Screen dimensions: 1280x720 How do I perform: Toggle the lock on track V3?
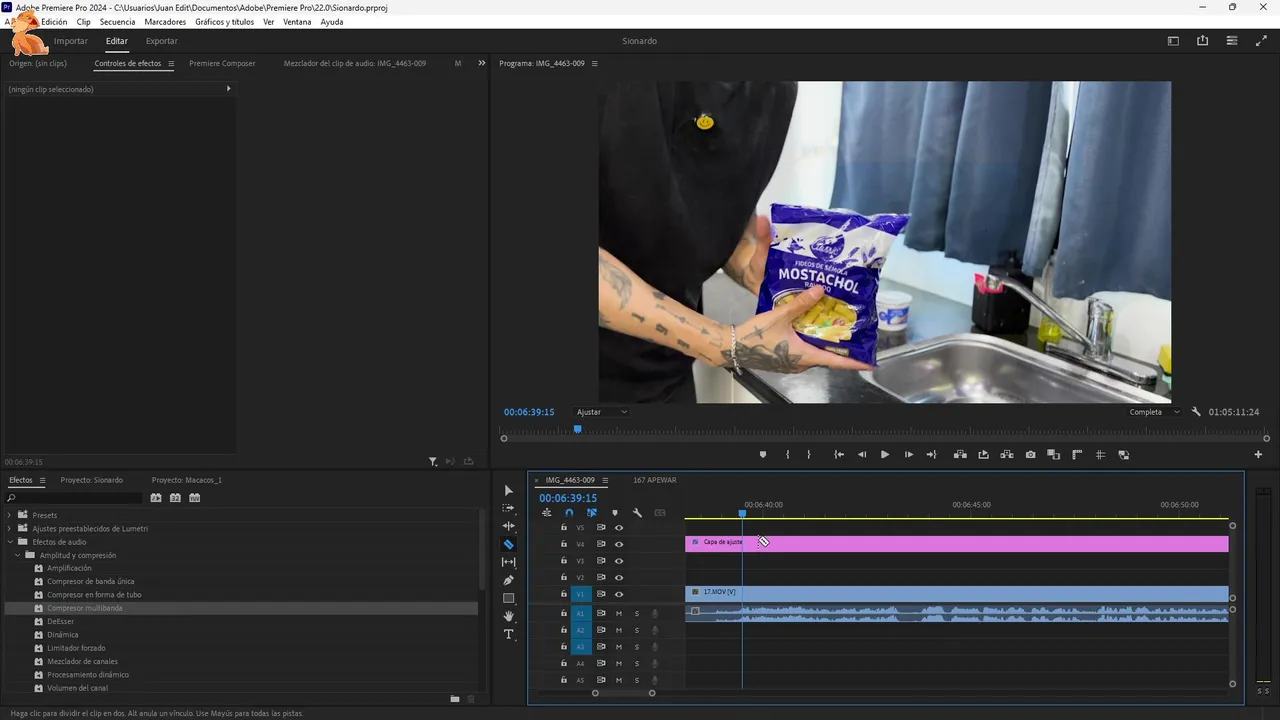pos(563,561)
